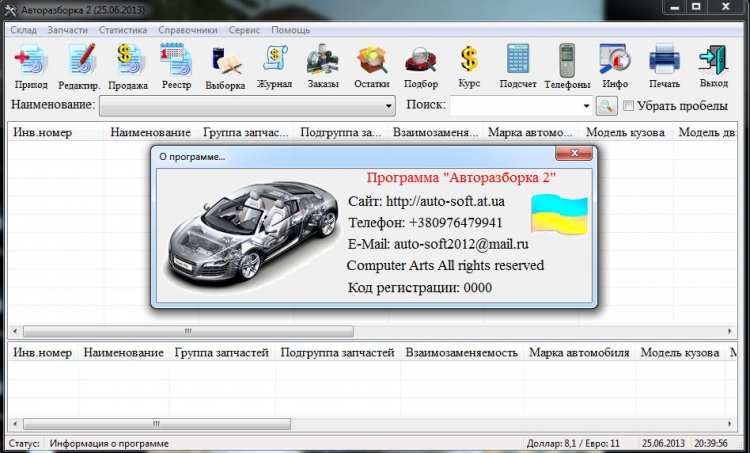Screen dimensions: 750x453
Task: Click the Инфо toolbar icon
Action: [615, 59]
